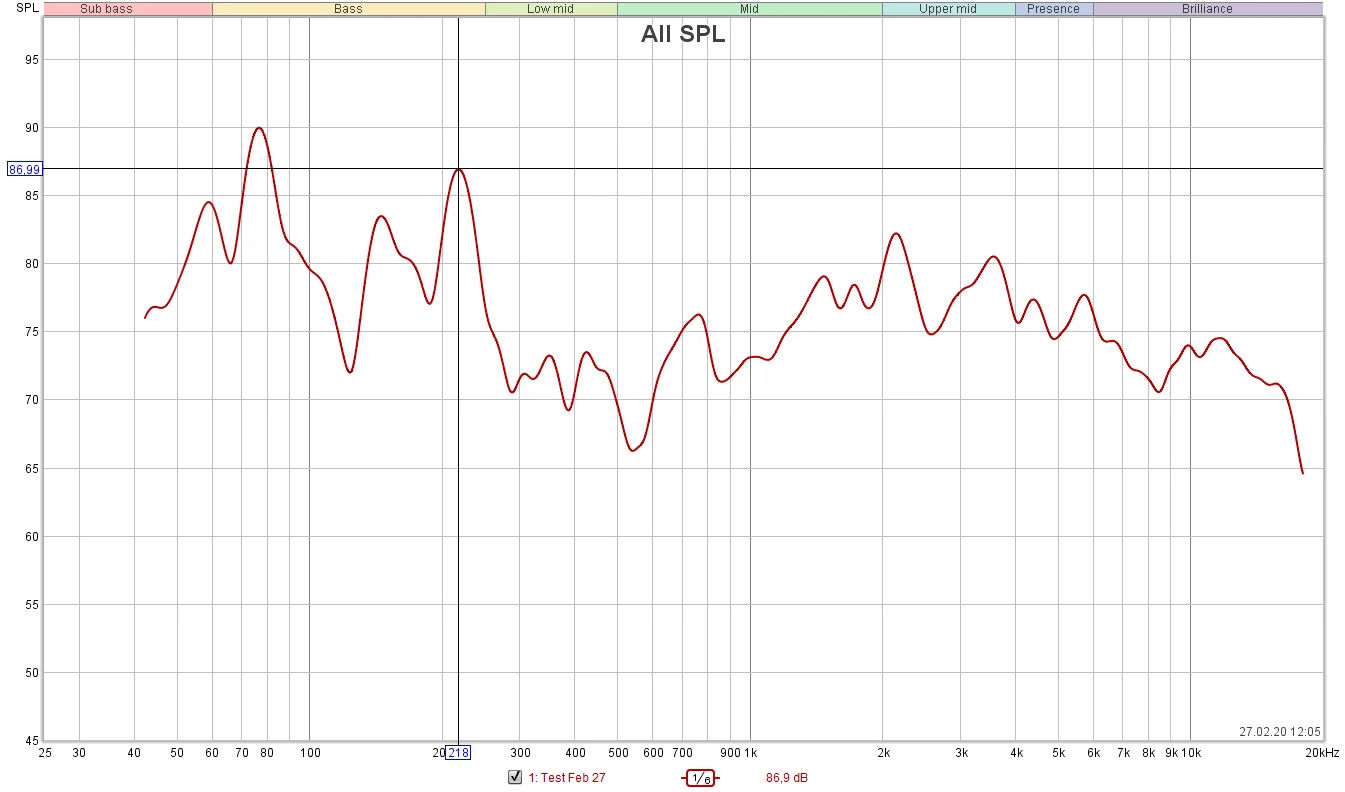Click the 90 dB level axis tick label

[x=32, y=128]
